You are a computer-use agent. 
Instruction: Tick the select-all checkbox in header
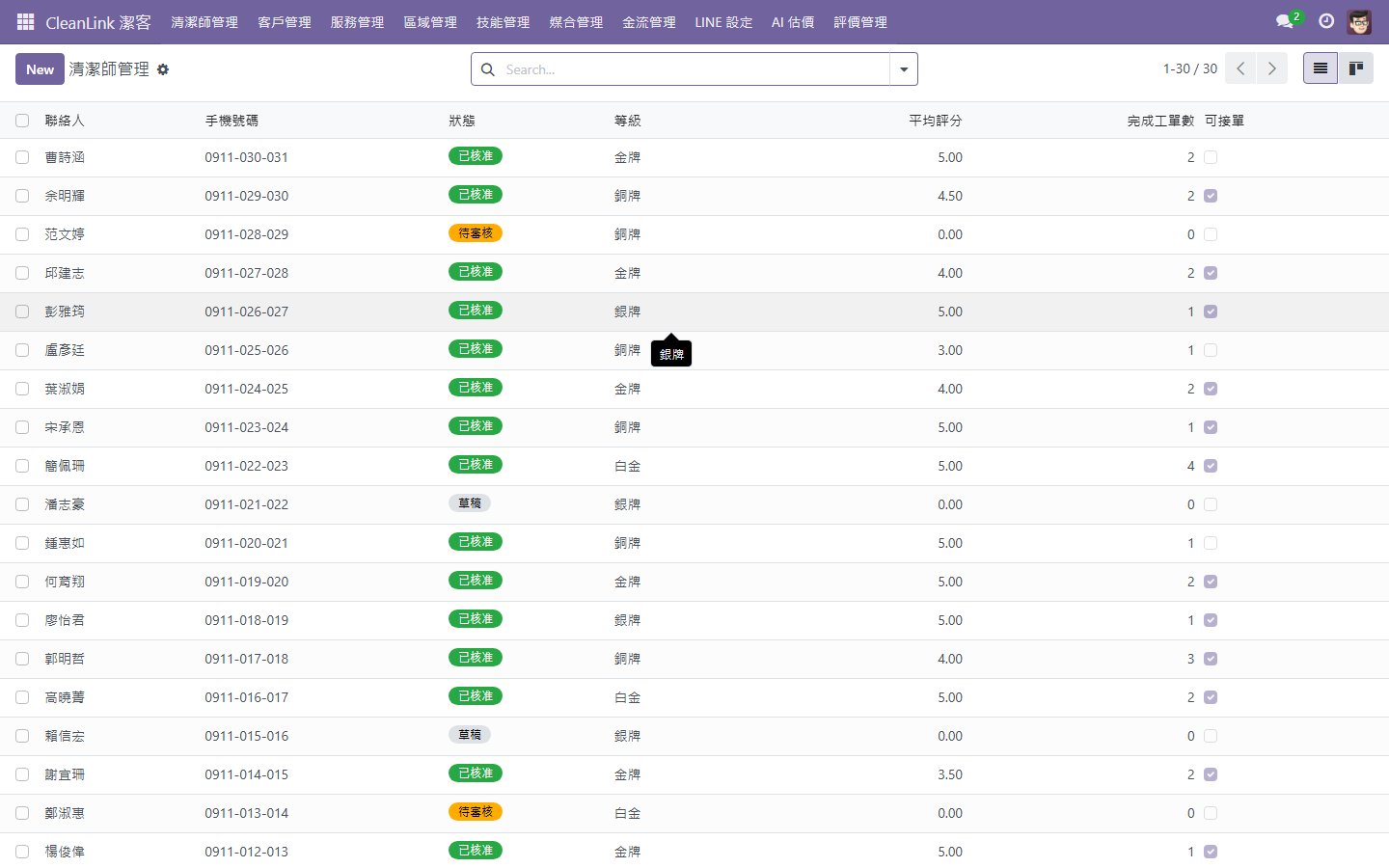point(22,121)
